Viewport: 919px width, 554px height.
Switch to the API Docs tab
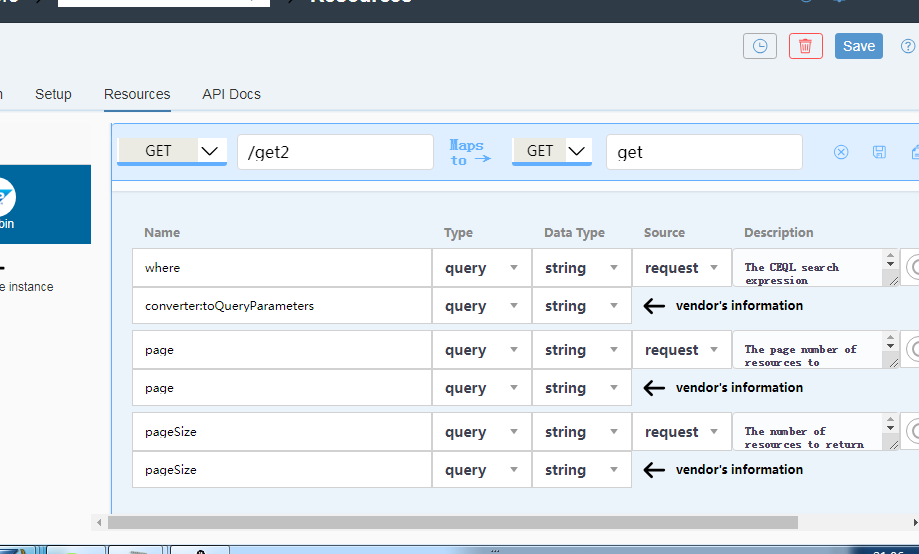click(x=231, y=94)
